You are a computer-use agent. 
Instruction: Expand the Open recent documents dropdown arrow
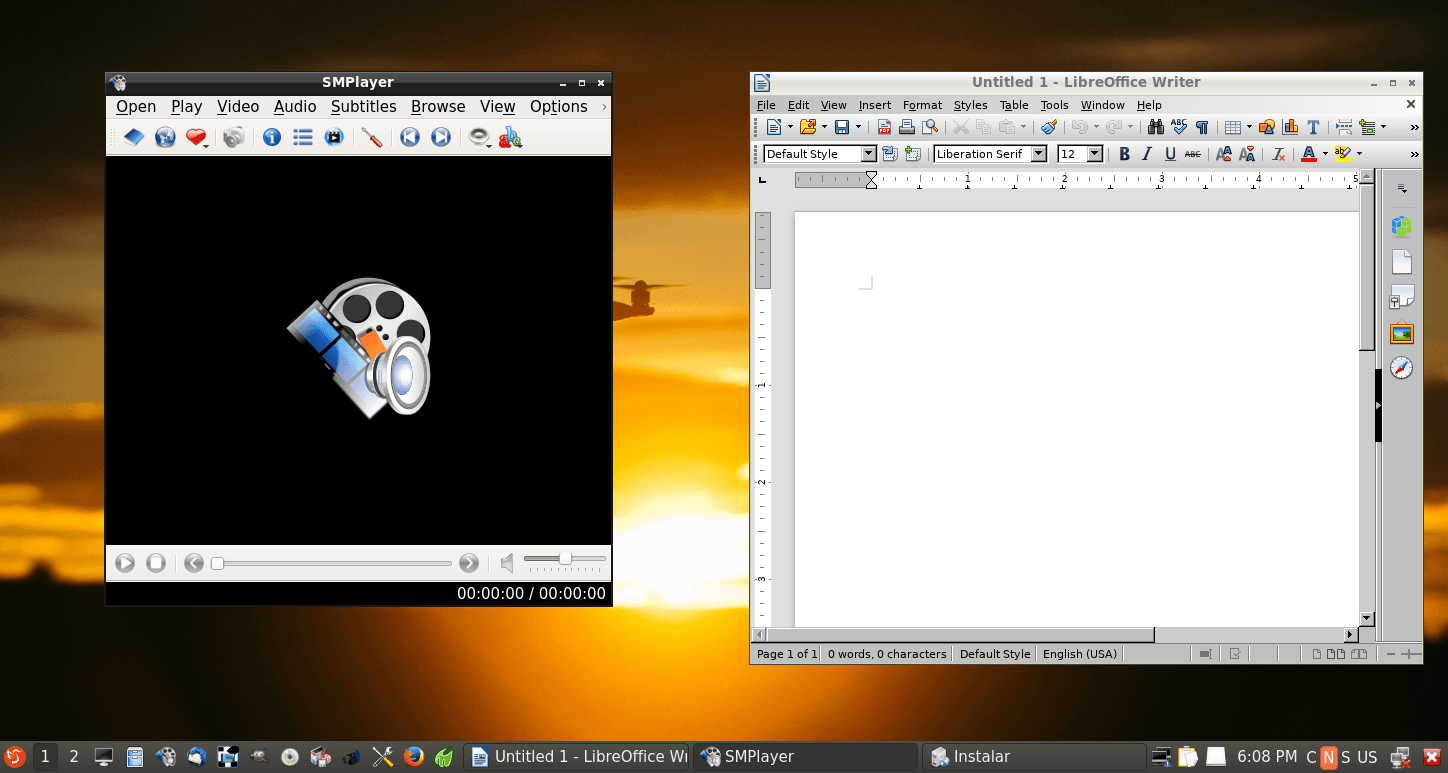click(824, 127)
